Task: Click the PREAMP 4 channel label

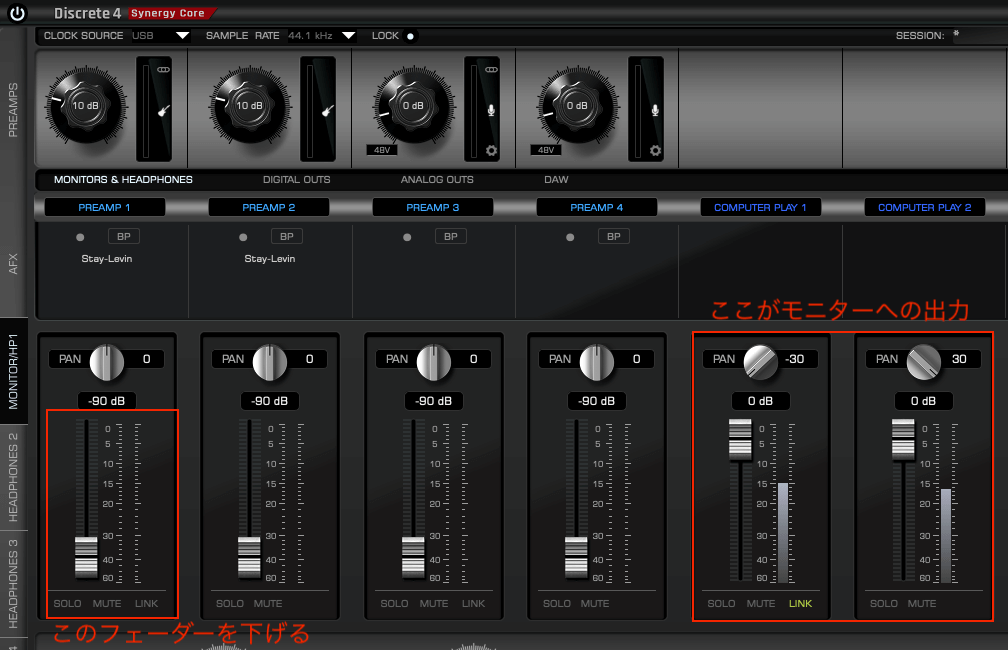Action: (597, 207)
